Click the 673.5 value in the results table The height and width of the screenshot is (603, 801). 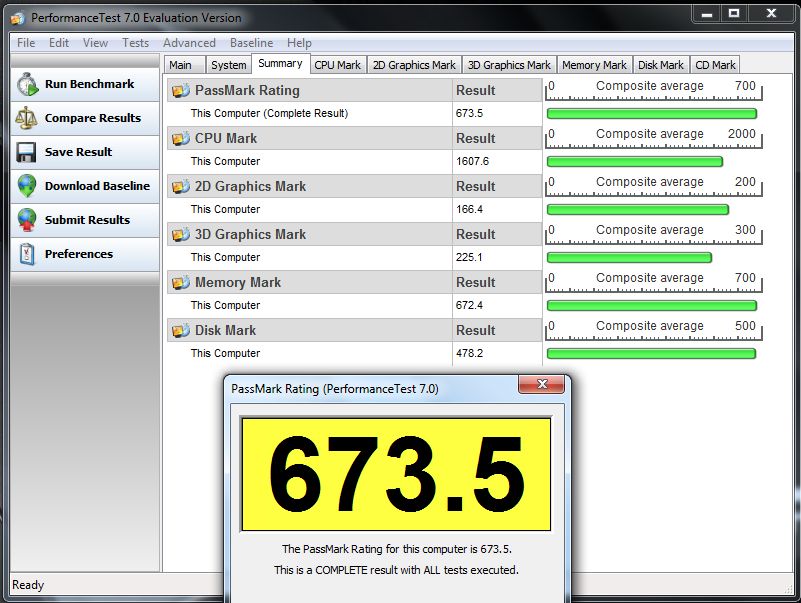click(469, 113)
